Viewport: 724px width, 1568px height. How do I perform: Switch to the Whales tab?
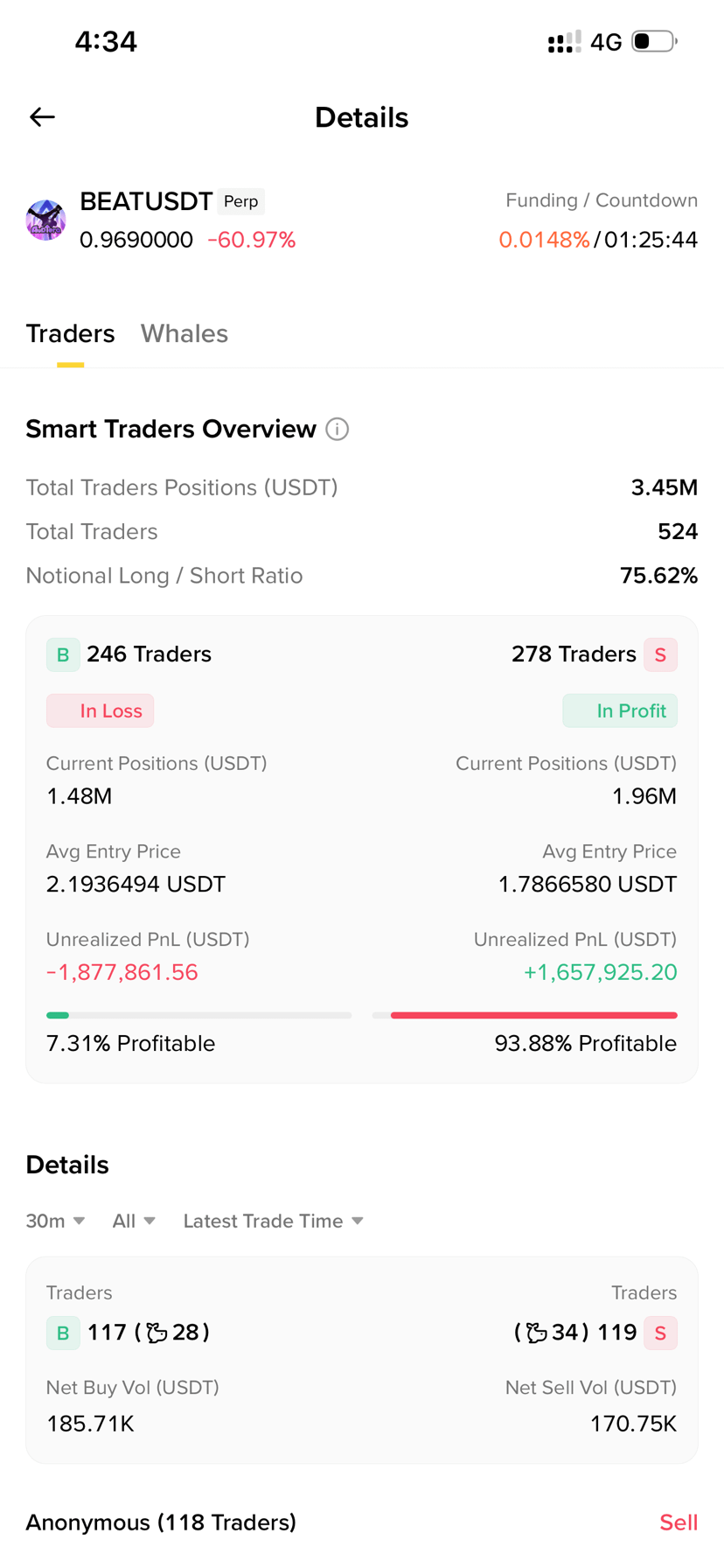(x=184, y=333)
